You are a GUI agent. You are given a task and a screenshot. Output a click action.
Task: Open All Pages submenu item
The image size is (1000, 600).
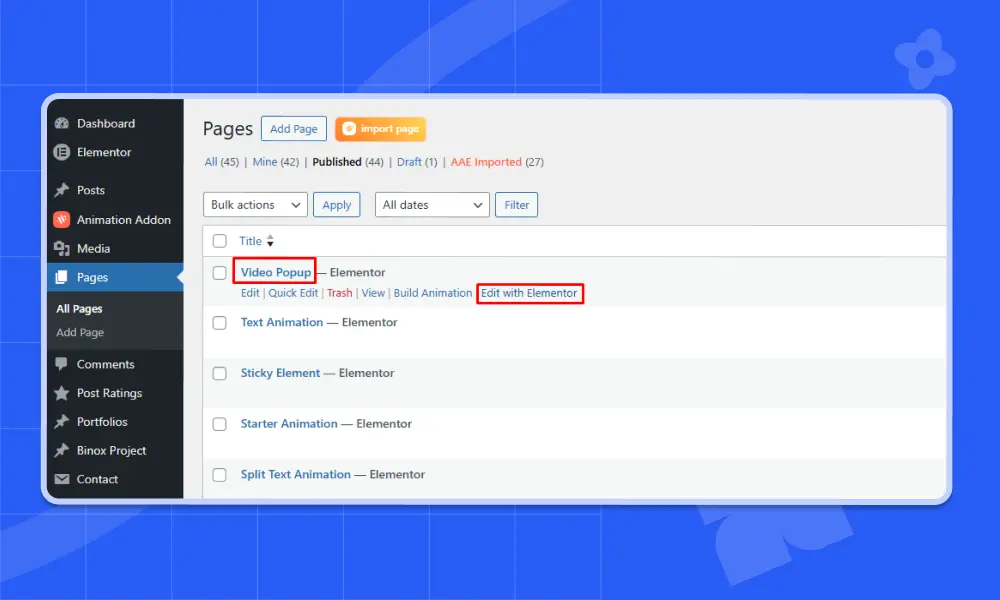79,309
